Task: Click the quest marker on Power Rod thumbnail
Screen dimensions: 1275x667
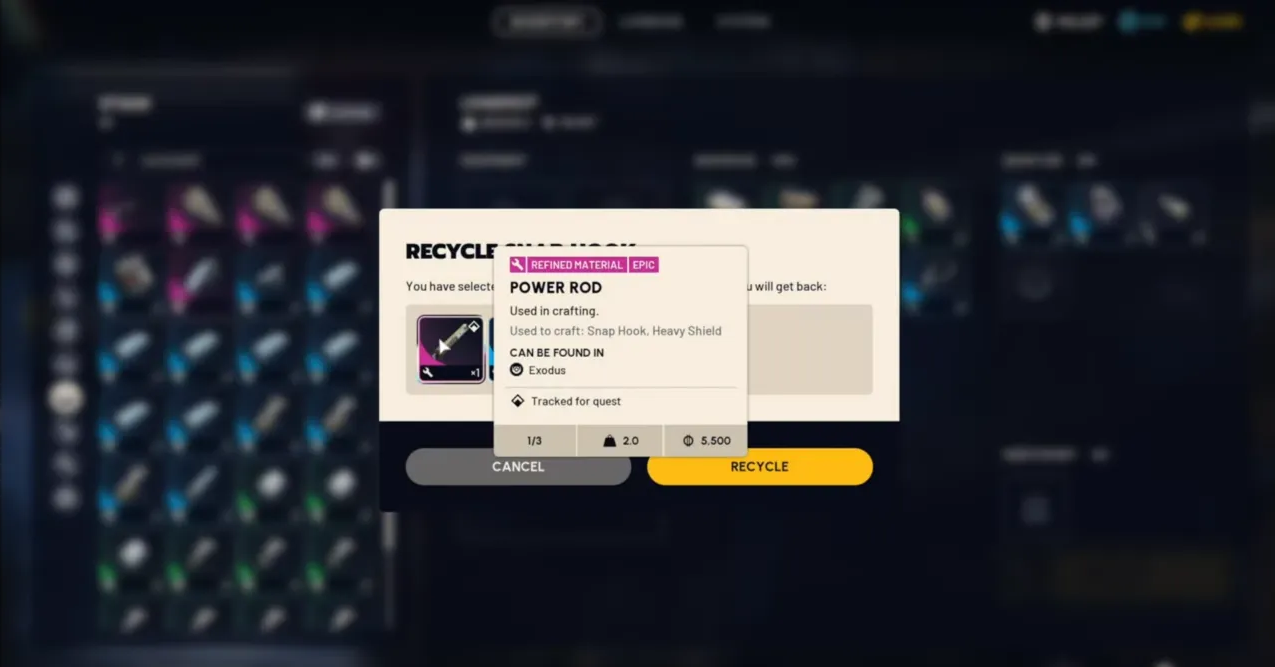Action: pyautogui.click(x=474, y=327)
